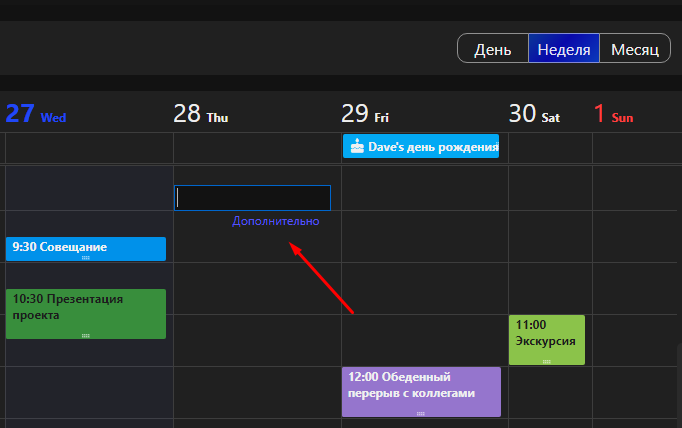The image size is (682, 428).
Task: Click the birthday cake icon on Dave's event
Action: click(357, 146)
